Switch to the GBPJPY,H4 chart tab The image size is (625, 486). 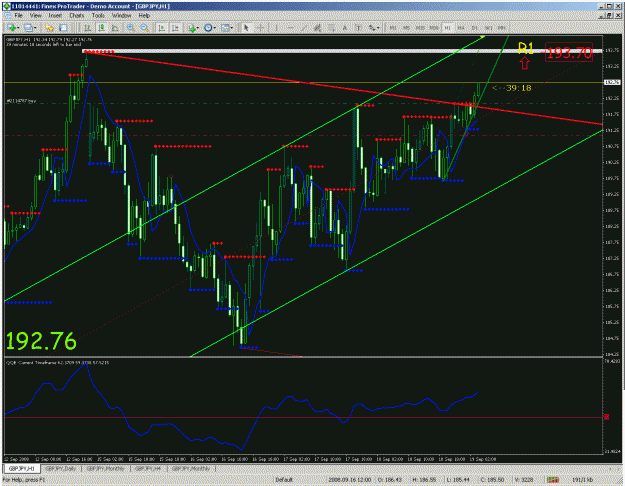[148, 468]
